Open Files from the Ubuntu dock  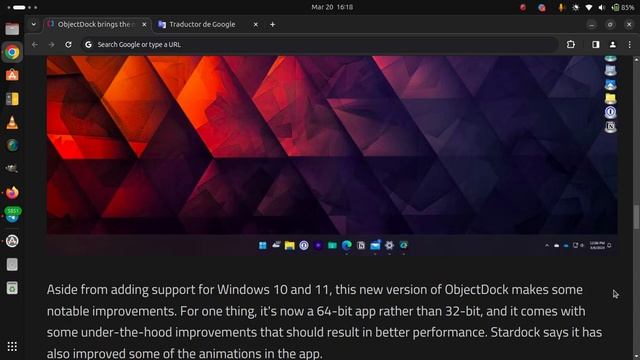tap(12, 29)
